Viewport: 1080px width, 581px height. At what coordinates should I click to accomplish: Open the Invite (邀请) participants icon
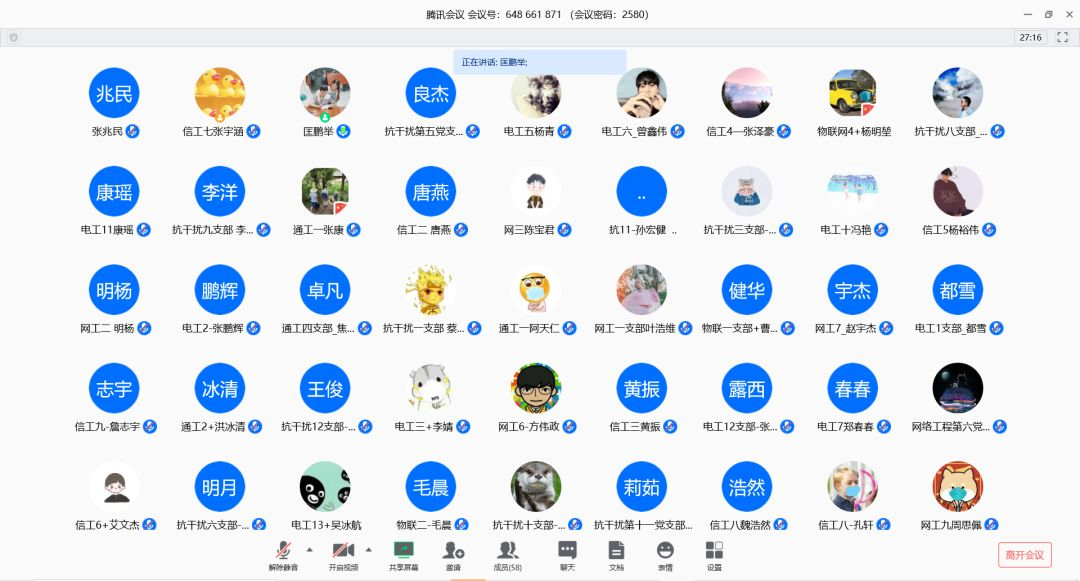[453, 553]
